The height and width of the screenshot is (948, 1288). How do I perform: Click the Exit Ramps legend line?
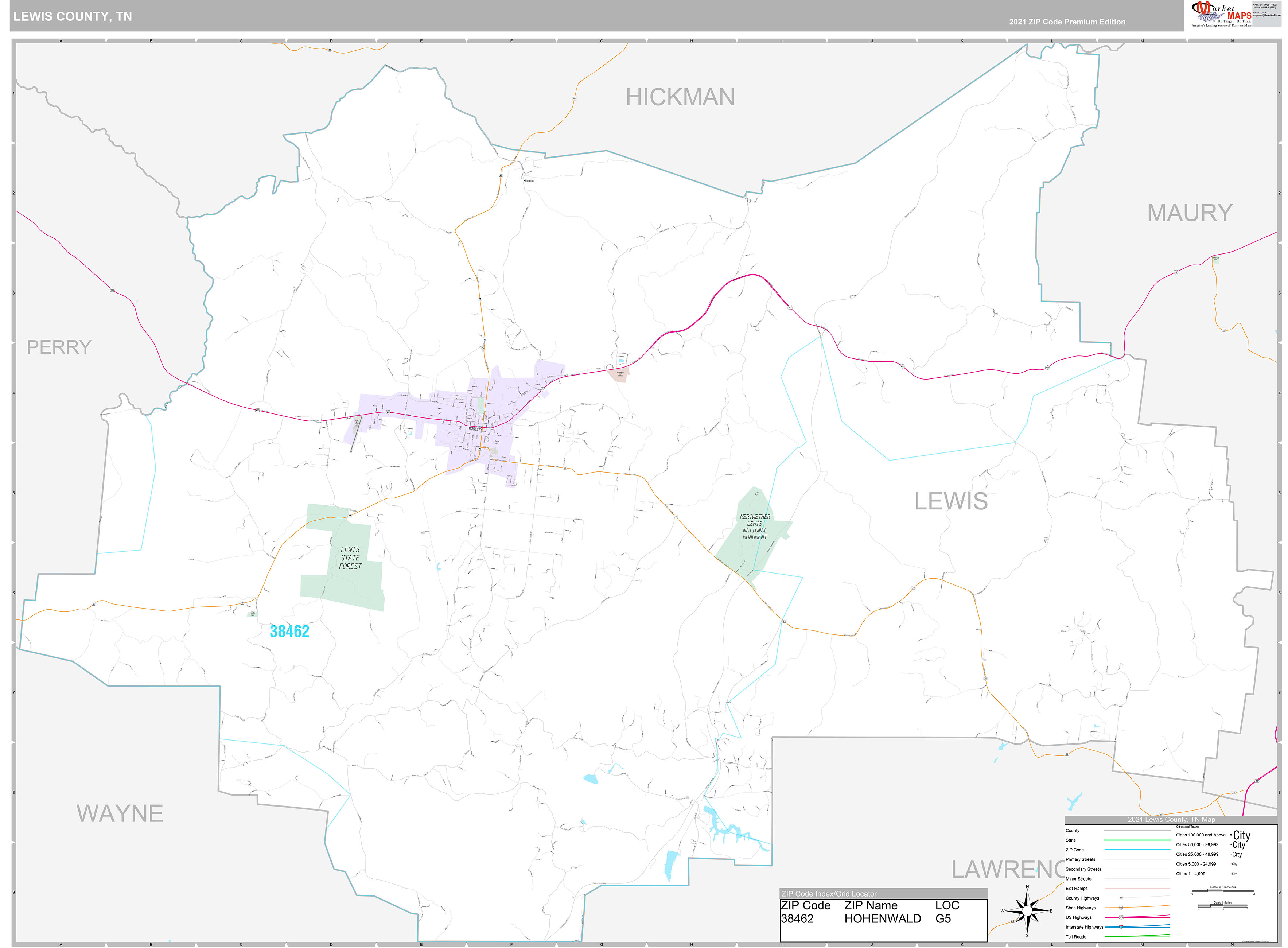point(1137,888)
